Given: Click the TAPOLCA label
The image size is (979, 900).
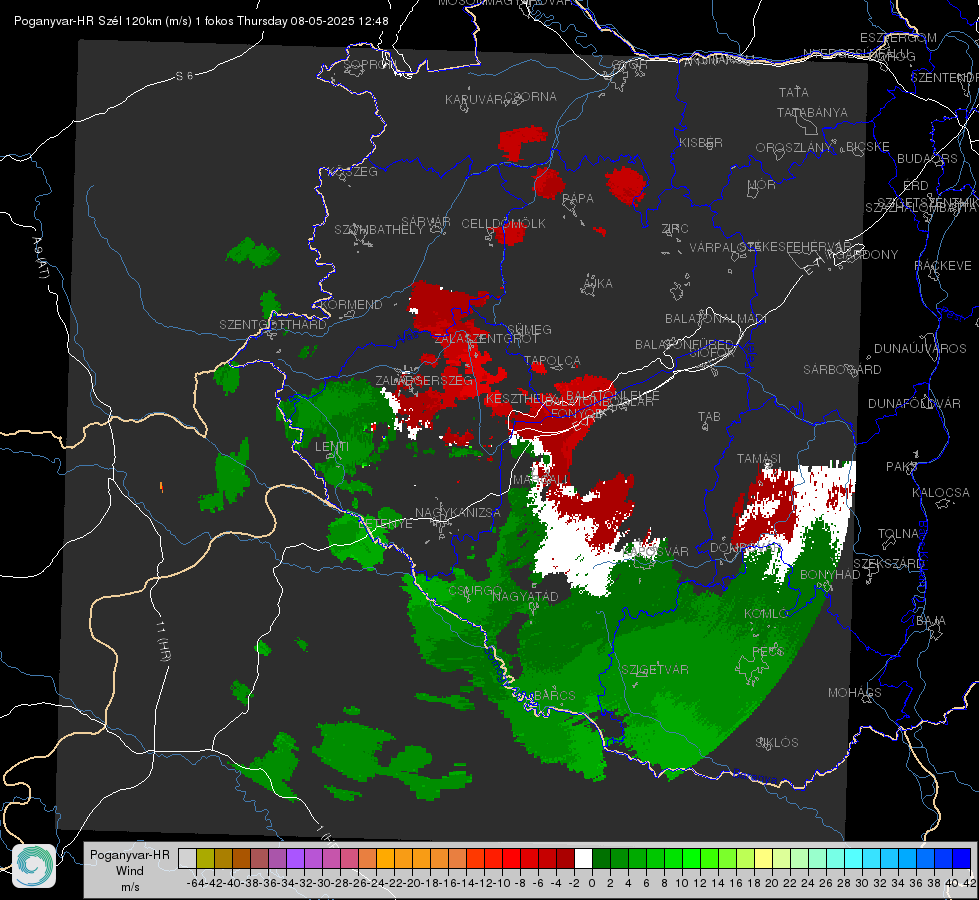Looking at the screenshot, I should point(552,361).
